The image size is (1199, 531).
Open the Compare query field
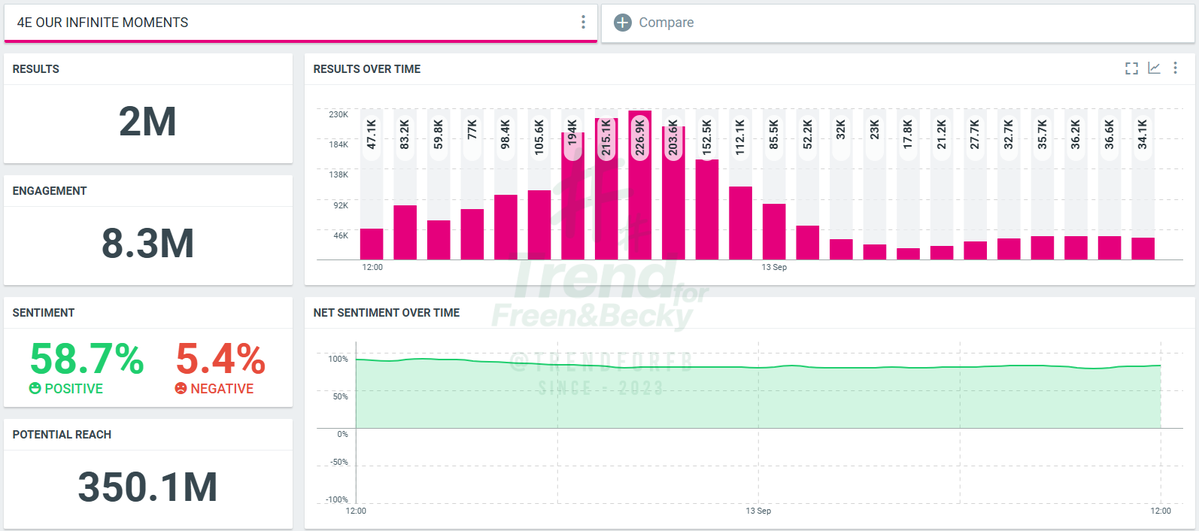coord(897,23)
